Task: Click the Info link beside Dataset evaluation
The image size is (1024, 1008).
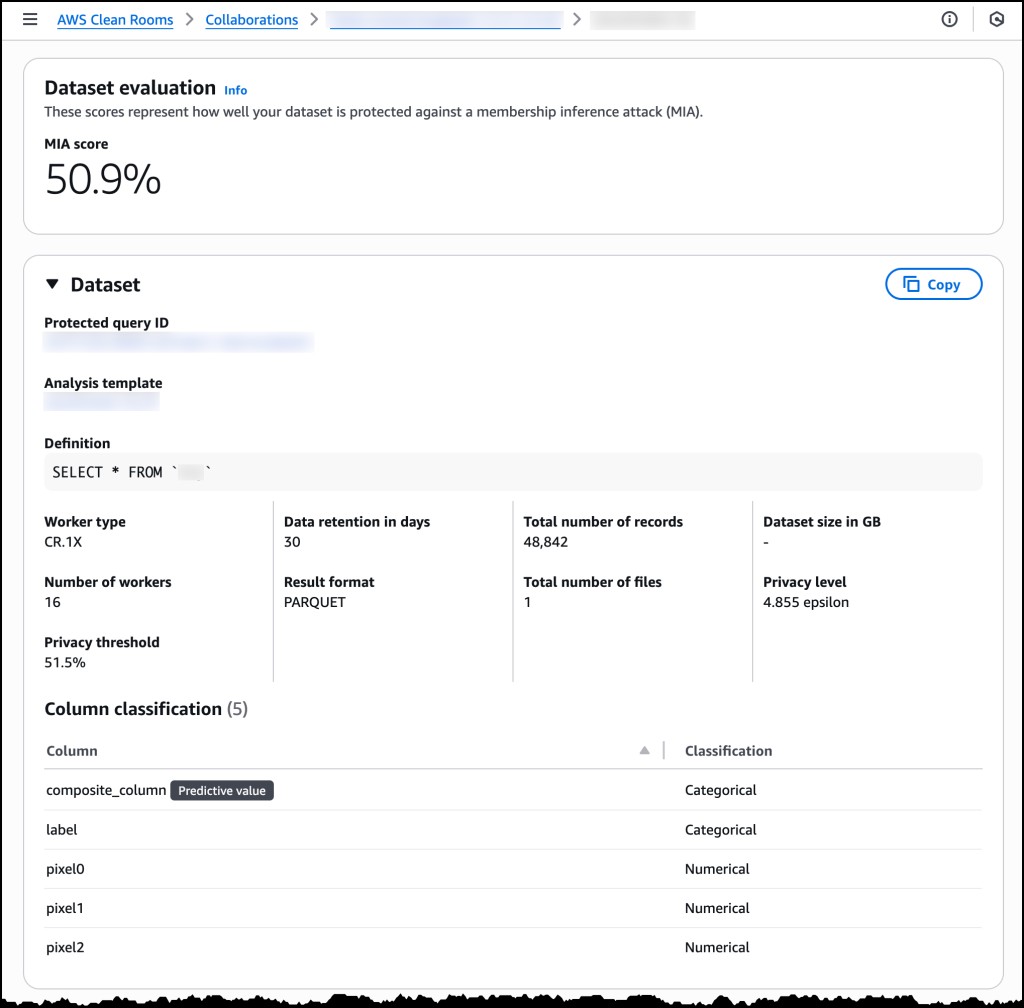Action: 236,90
